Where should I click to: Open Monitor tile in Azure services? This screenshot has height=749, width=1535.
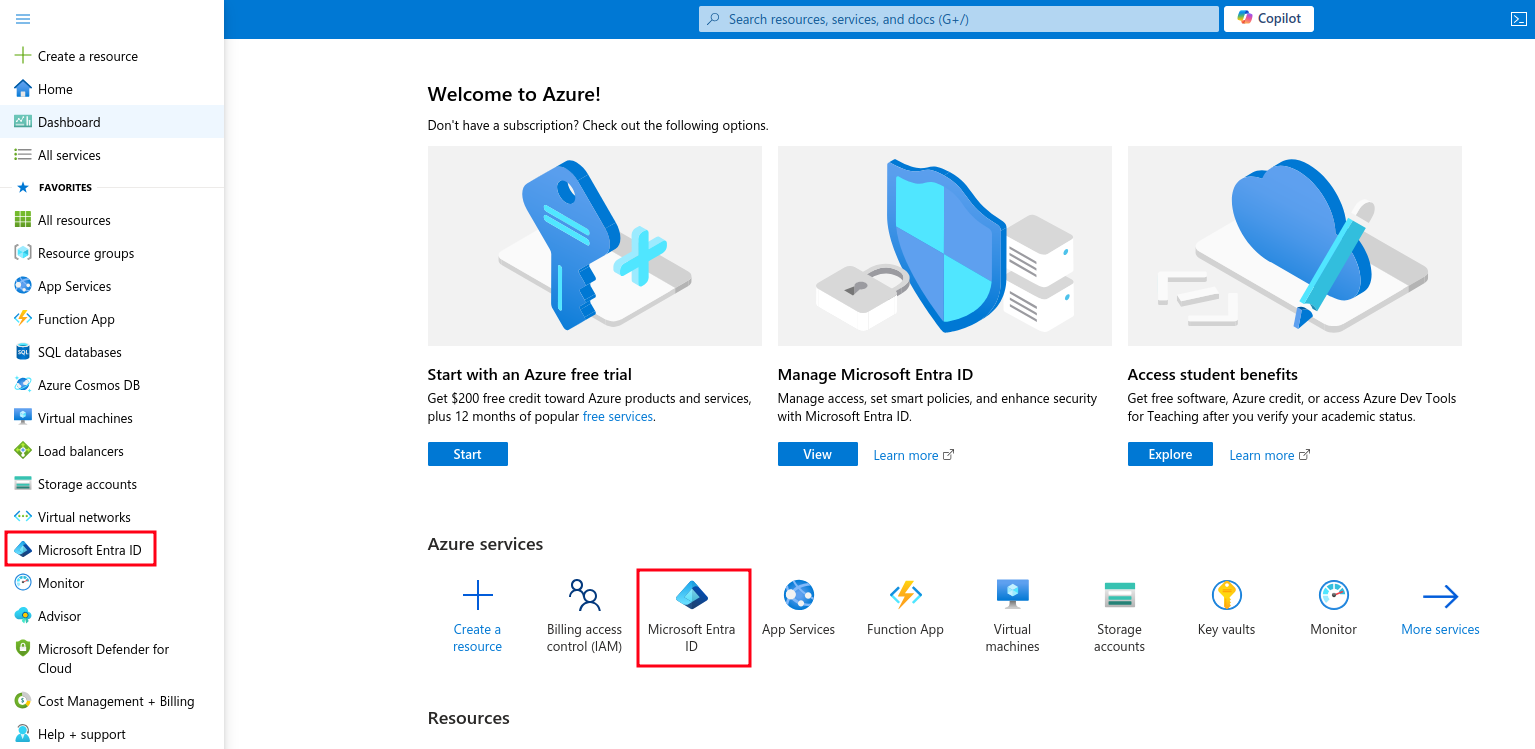[1334, 609]
